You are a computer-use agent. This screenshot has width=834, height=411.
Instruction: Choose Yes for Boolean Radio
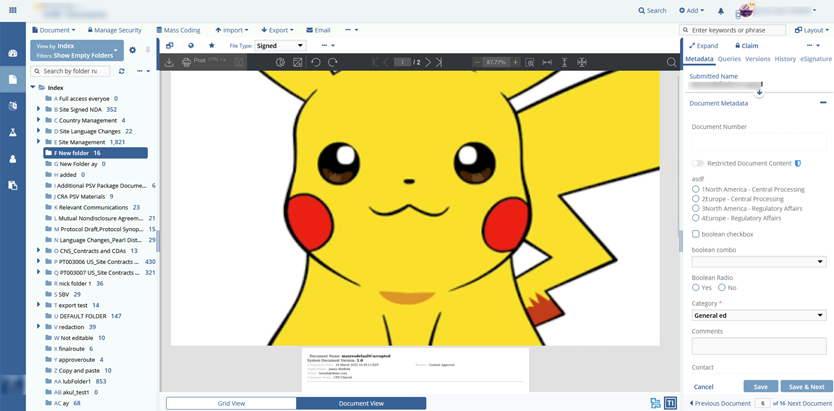pos(696,287)
